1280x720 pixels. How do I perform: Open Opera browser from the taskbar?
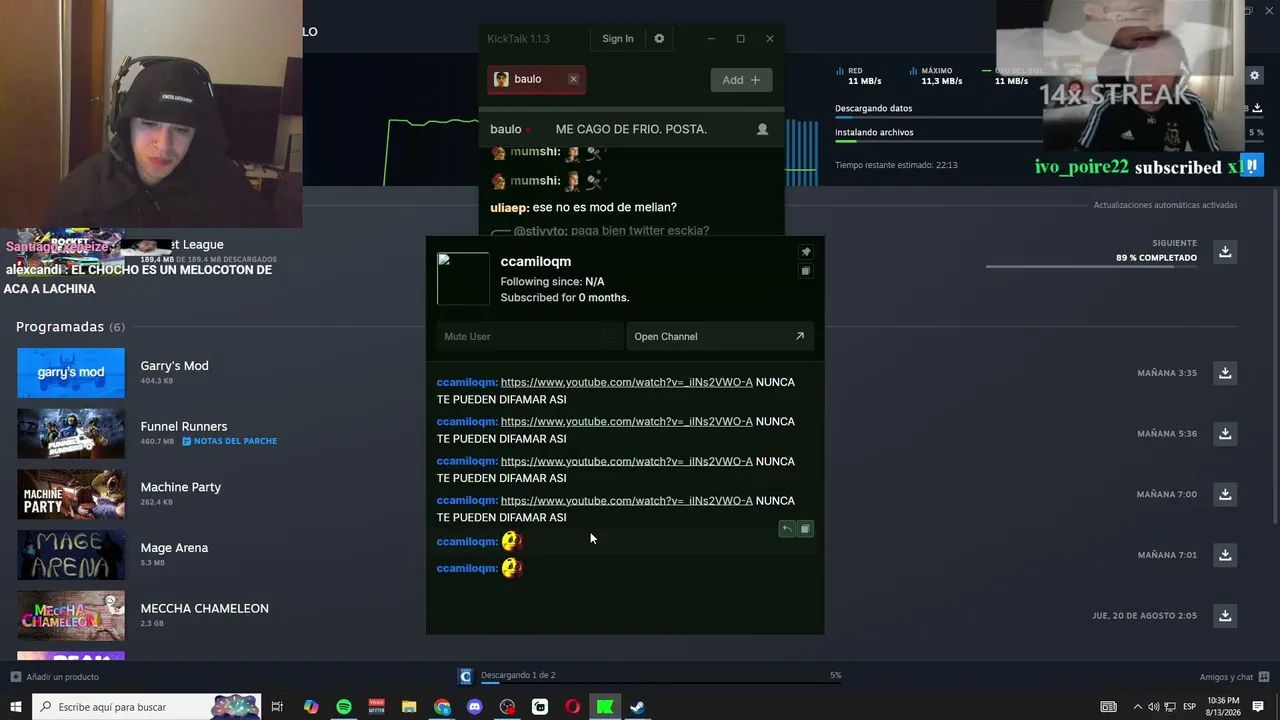pos(572,707)
